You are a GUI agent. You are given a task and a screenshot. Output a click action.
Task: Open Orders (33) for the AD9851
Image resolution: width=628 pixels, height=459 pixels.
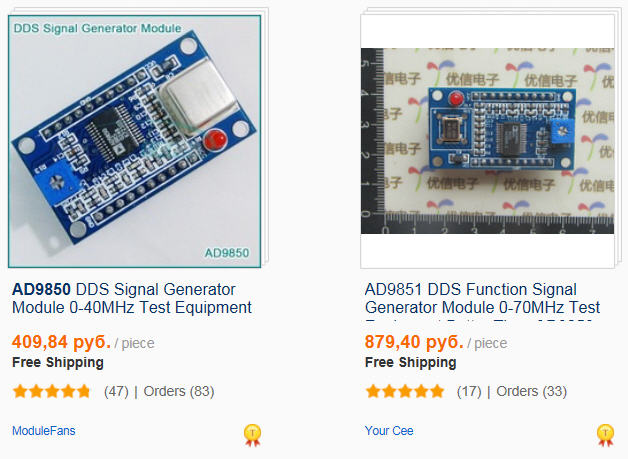coord(532,391)
